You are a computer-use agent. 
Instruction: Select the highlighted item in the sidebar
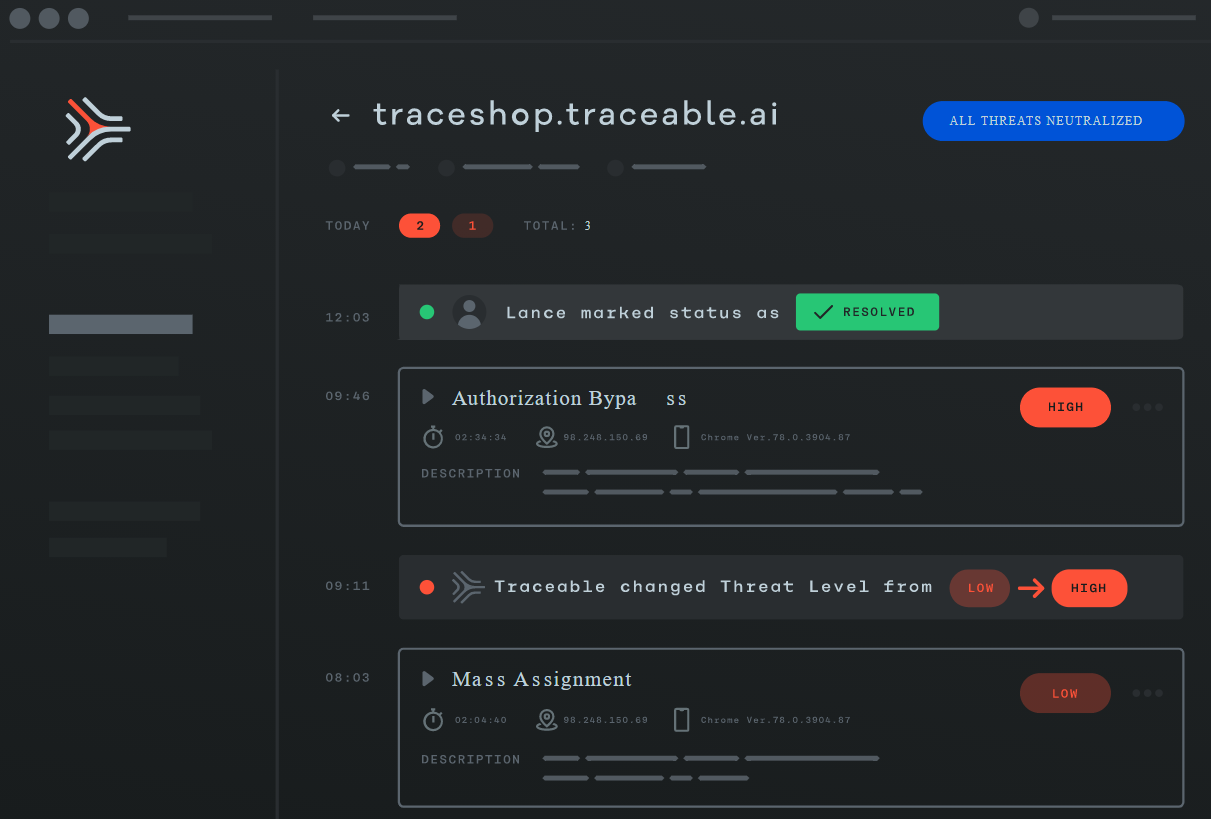pos(120,324)
